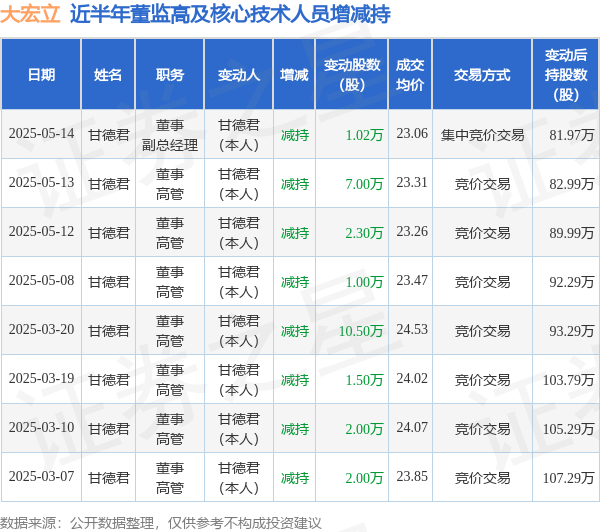Viewport: 600px width, 532px height.
Task: Select the date cell 2025-05-12
Action: pos(41,232)
